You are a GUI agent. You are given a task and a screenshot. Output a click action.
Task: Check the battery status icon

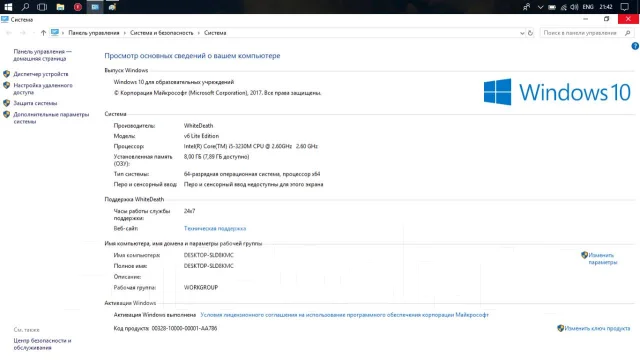click(x=552, y=7)
